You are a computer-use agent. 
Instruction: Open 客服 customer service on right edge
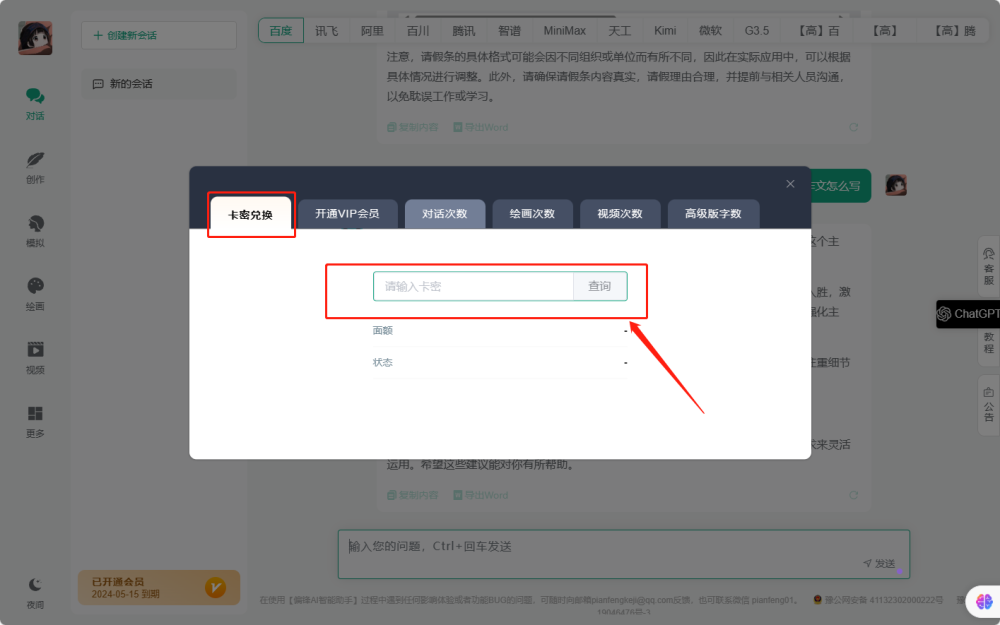(989, 267)
